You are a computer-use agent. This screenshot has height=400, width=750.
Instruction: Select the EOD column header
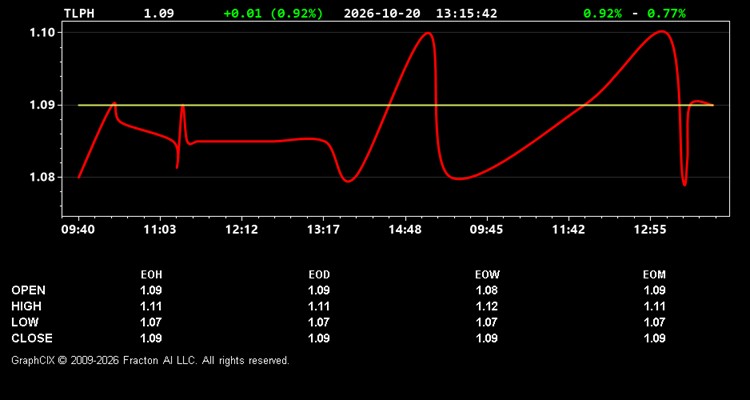(x=319, y=275)
